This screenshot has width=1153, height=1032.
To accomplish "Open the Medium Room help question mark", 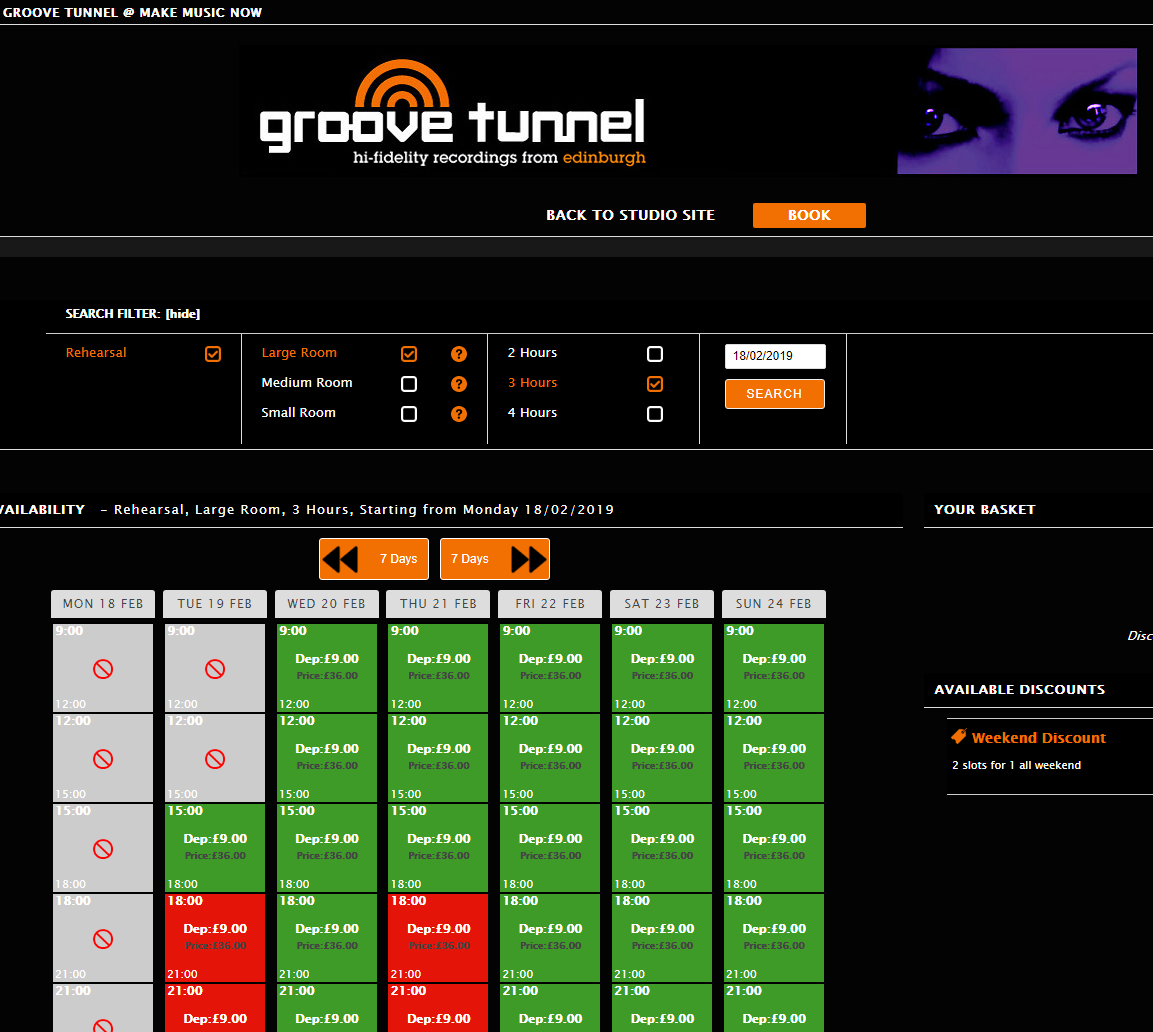I will pyautogui.click(x=458, y=383).
